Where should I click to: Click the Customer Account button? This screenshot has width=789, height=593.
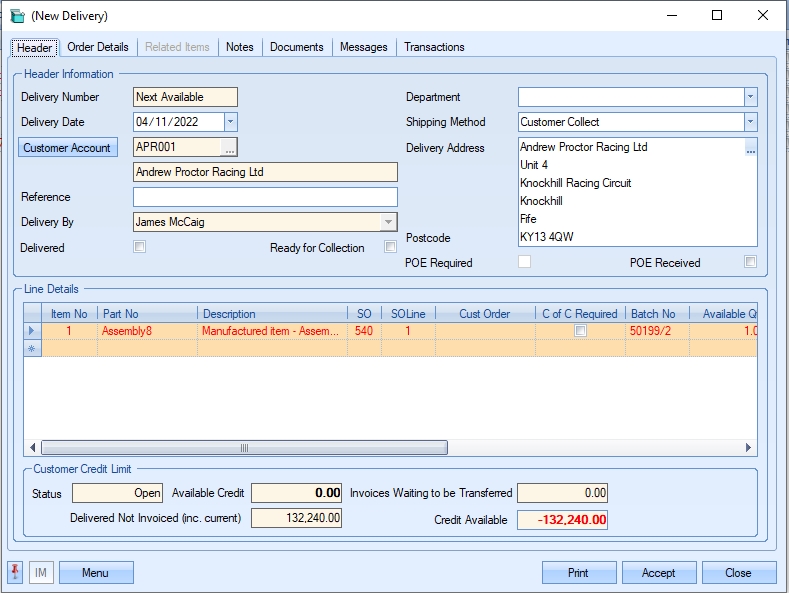(x=67, y=148)
